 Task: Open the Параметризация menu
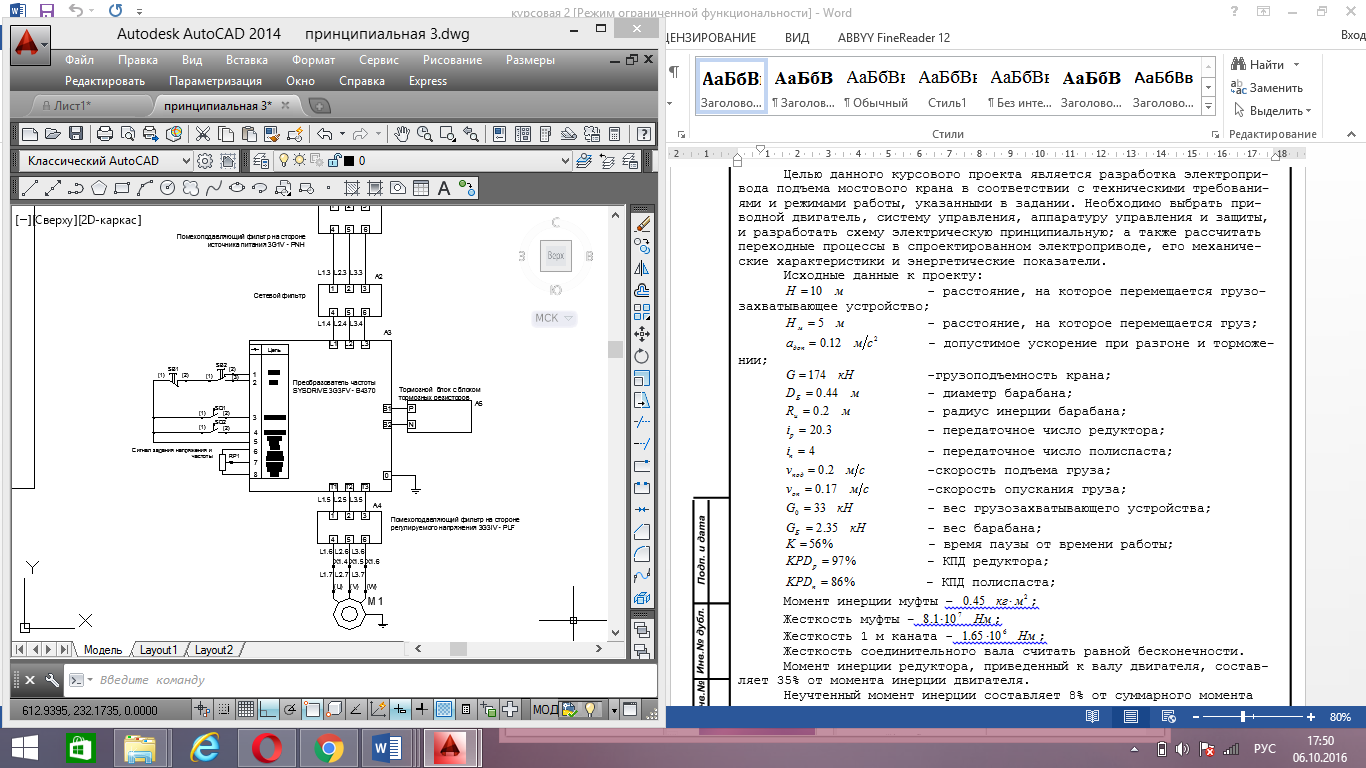point(215,81)
